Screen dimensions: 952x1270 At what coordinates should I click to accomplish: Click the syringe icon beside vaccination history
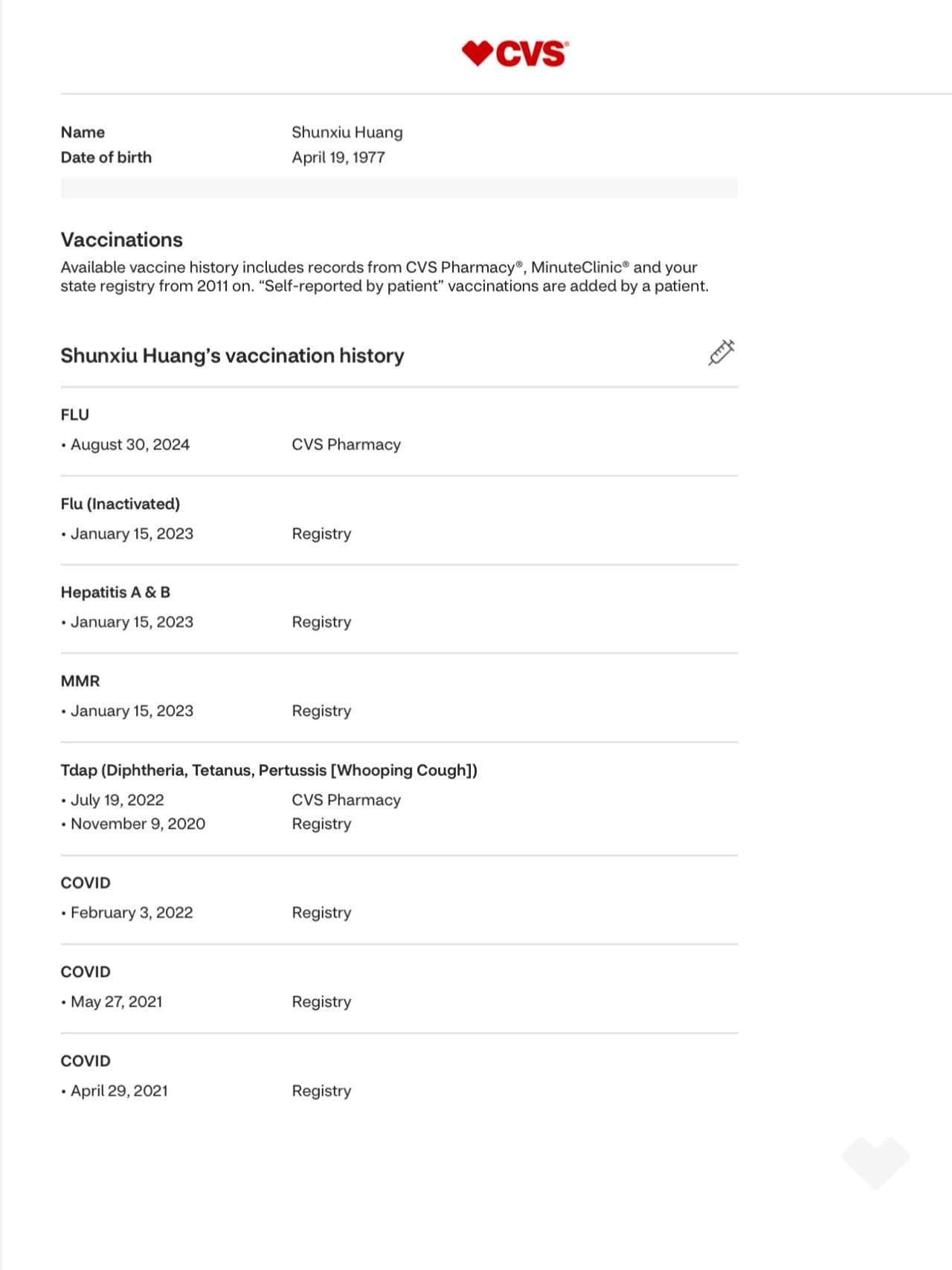tap(721, 353)
